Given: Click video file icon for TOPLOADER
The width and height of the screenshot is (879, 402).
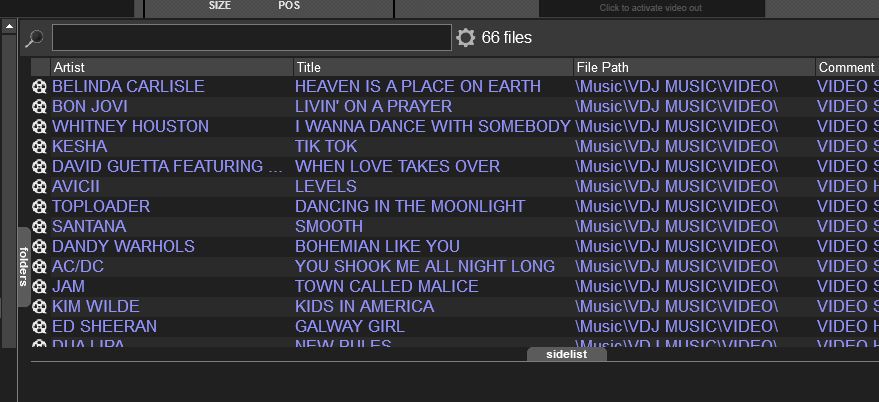Looking at the screenshot, I should (39, 206).
